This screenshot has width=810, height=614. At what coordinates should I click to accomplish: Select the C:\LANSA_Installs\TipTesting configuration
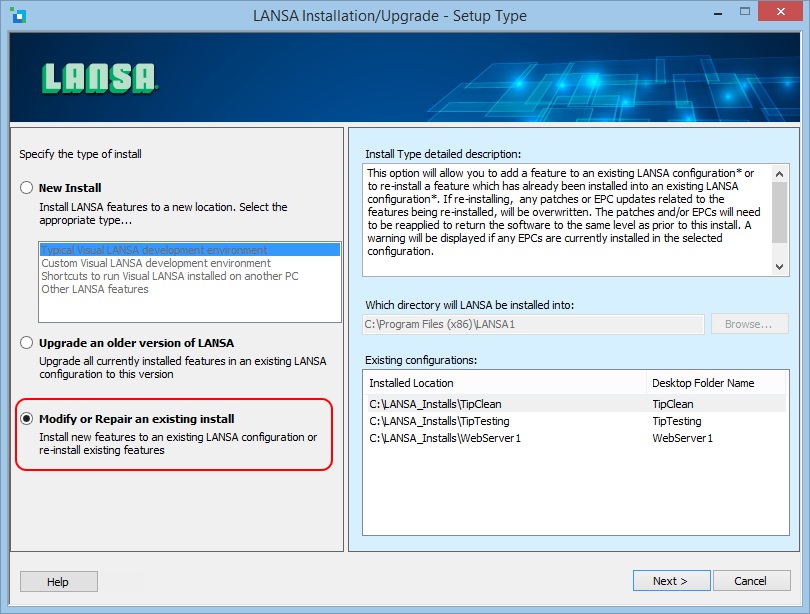tap(575, 421)
